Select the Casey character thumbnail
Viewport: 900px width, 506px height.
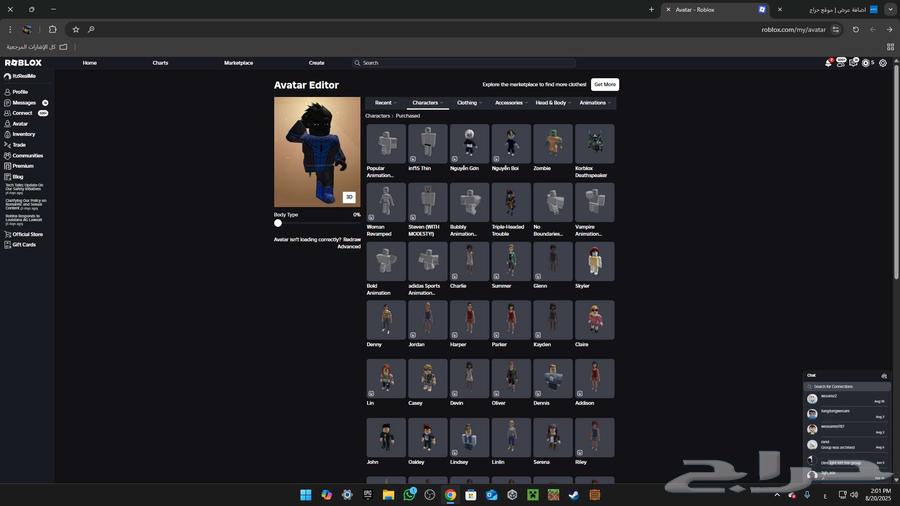pyautogui.click(x=428, y=379)
